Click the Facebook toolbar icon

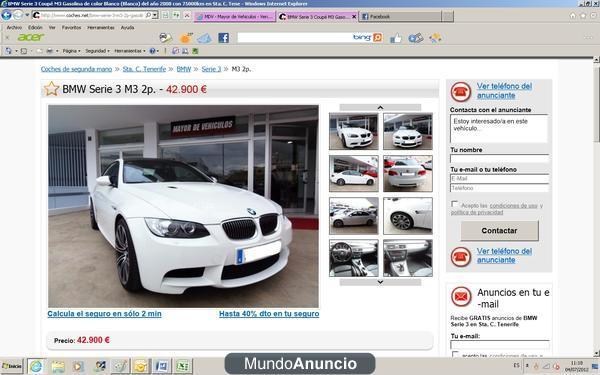[x=223, y=38]
